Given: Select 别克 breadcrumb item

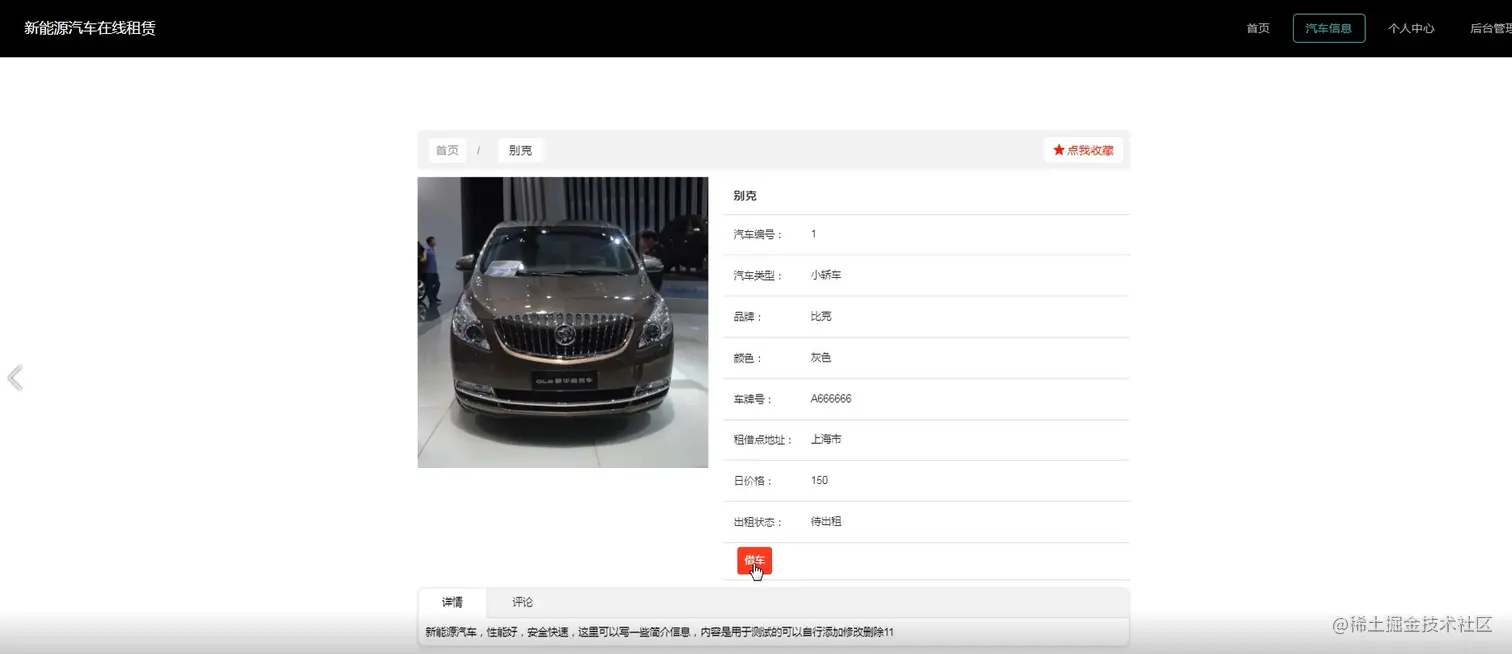Looking at the screenshot, I should [x=520, y=150].
